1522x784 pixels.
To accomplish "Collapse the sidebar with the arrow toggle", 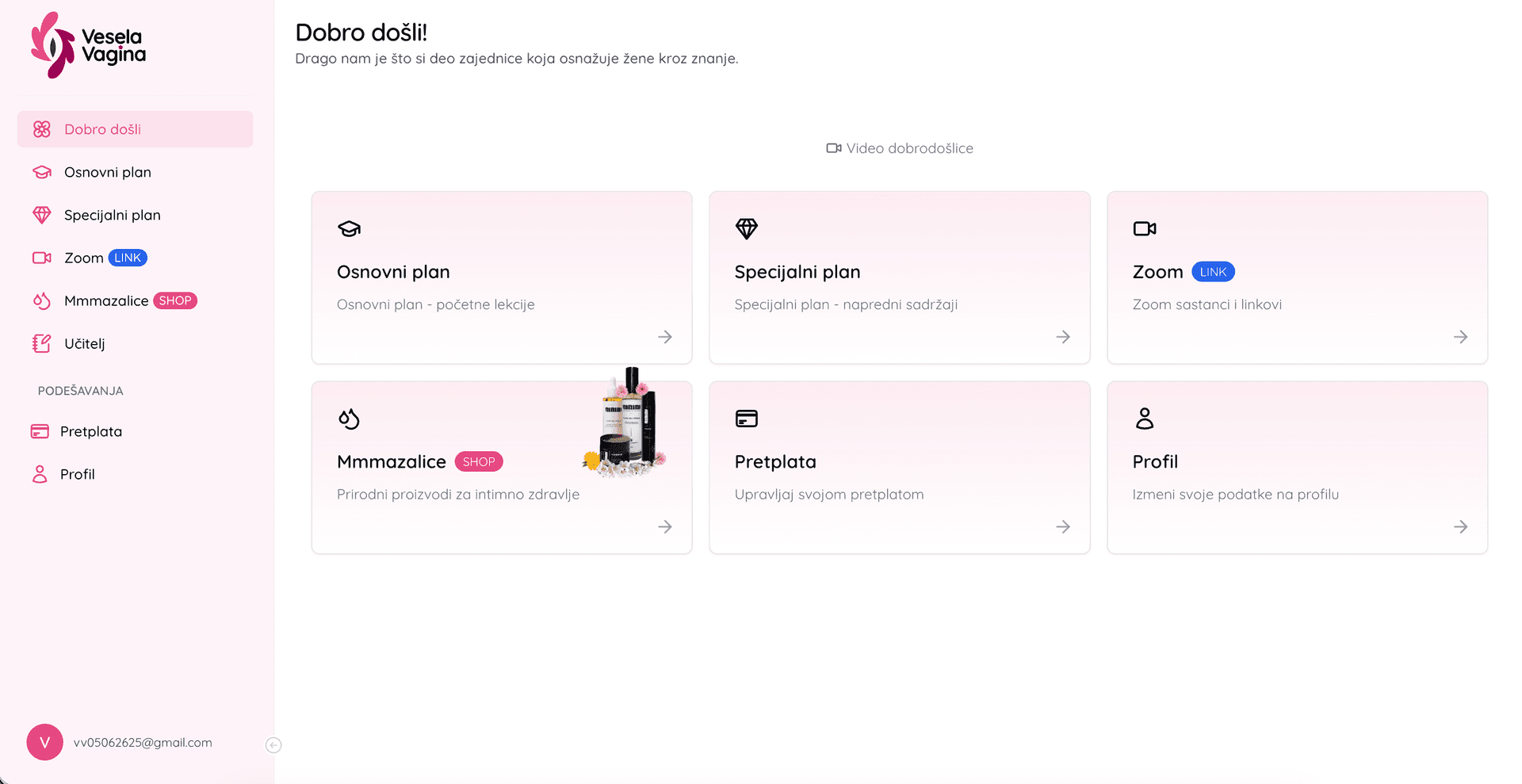I will (273, 745).
